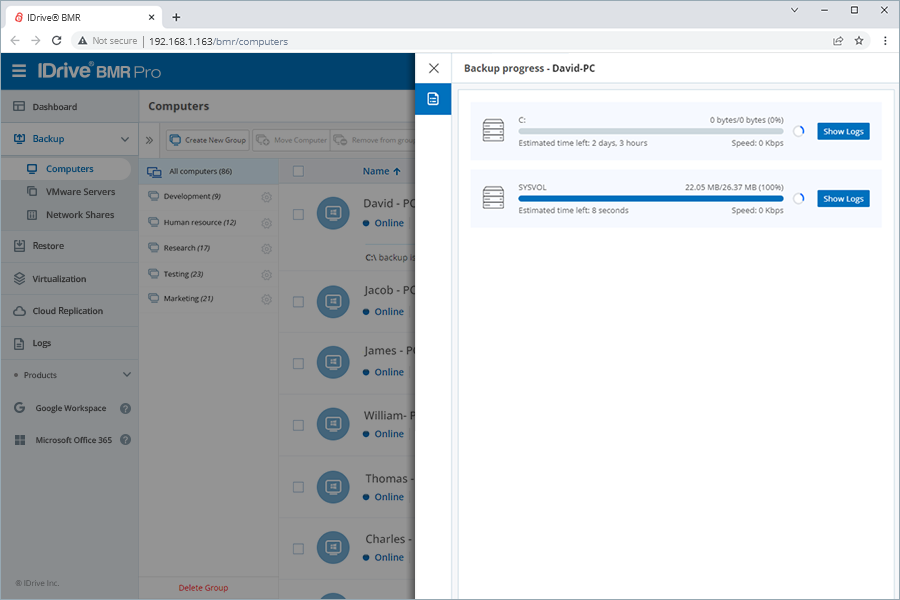Tick the select-all checkbox in the header
Viewport: 900px width, 600px height.
298,171
